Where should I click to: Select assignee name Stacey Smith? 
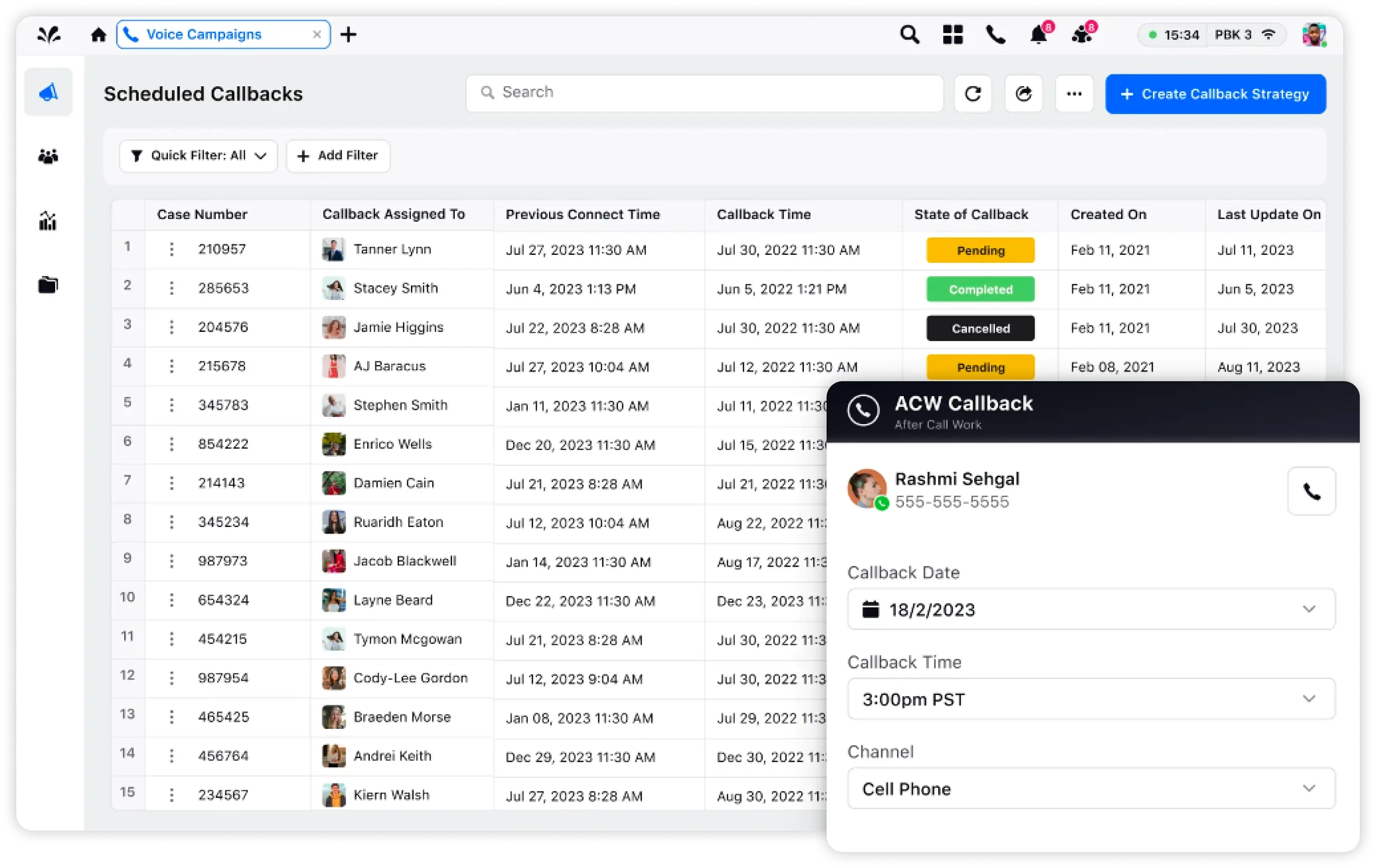coord(396,288)
